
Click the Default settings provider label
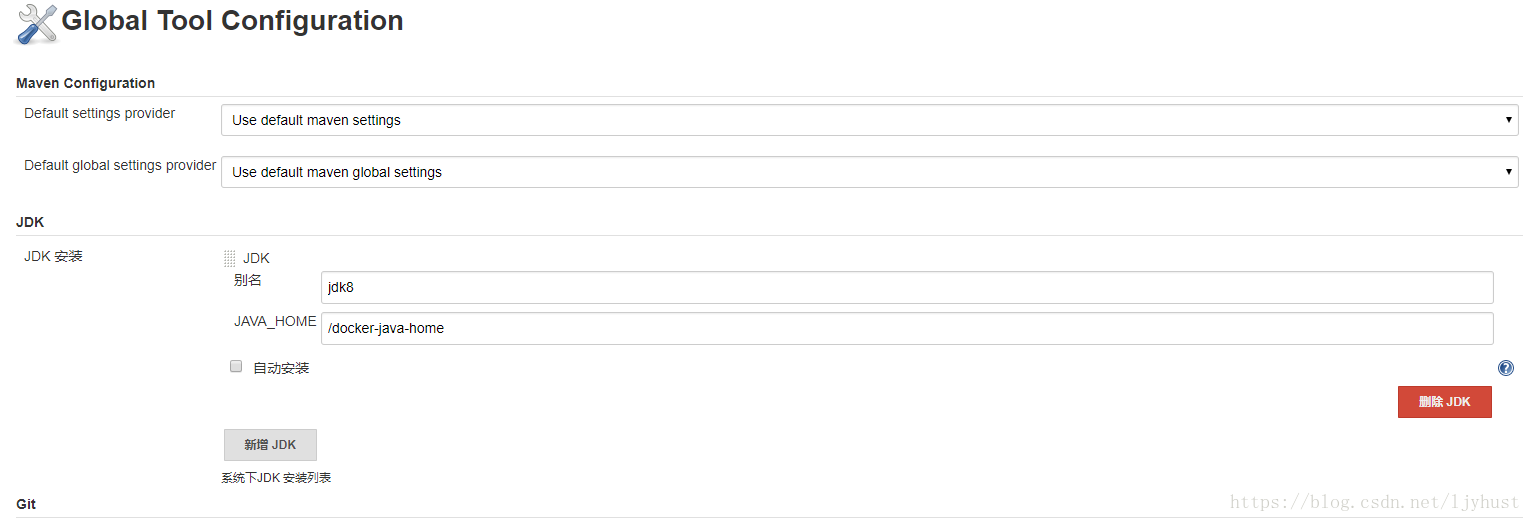(x=100, y=113)
